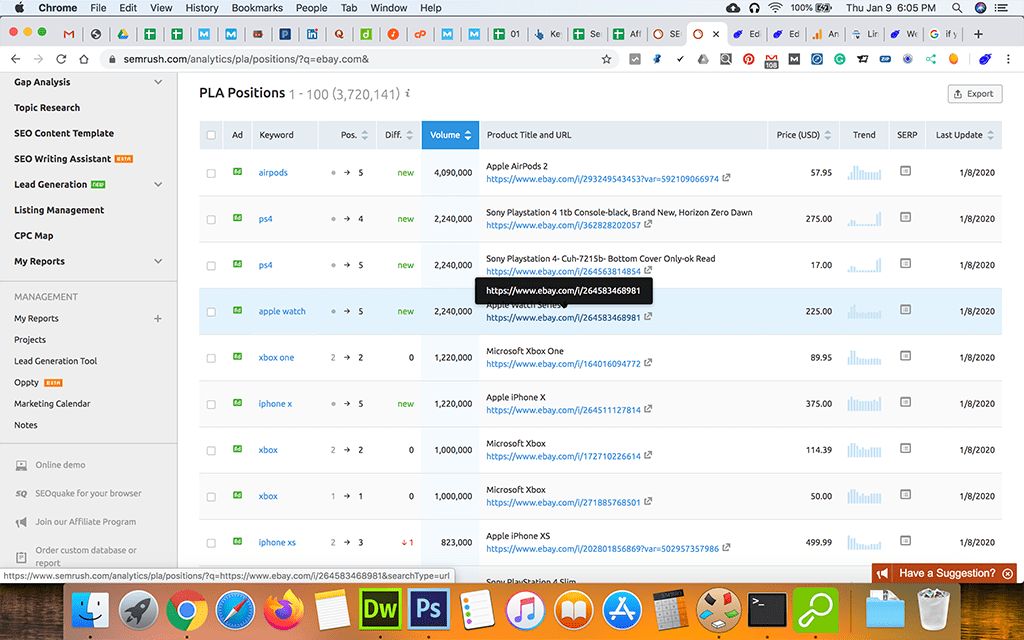
Task: Open Topic Research in sidebar
Action: (x=47, y=108)
